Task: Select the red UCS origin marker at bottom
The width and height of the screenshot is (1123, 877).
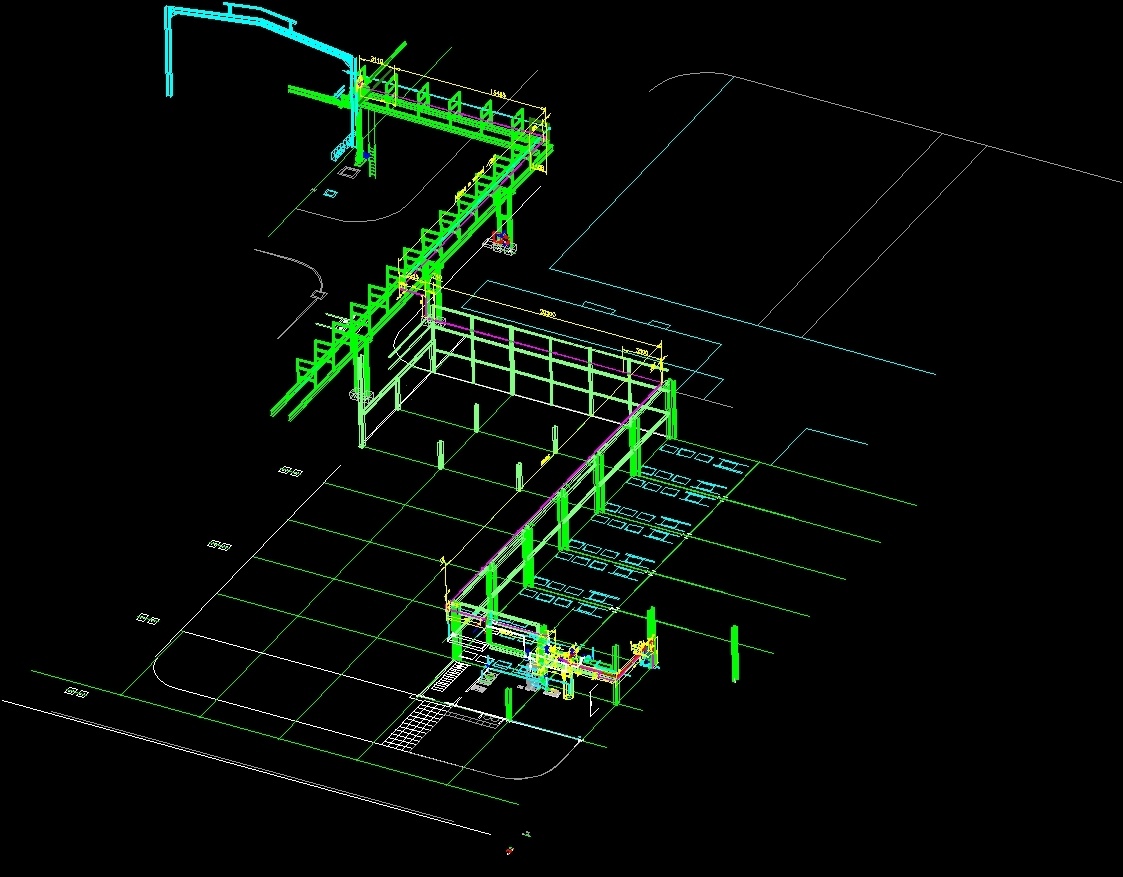Action: (510, 848)
